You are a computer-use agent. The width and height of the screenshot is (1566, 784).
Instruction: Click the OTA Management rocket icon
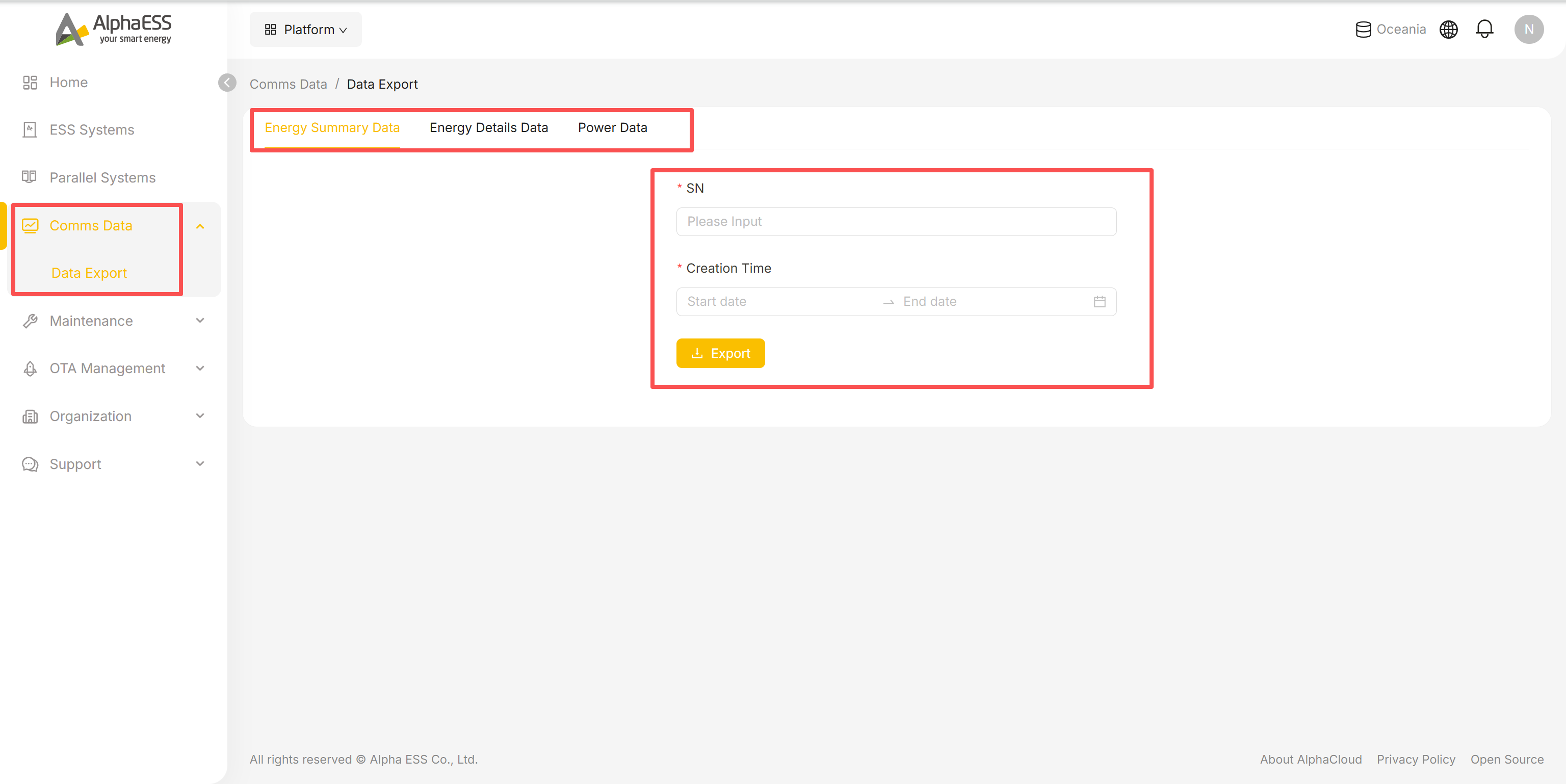pyautogui.click(x=30, y=369)
